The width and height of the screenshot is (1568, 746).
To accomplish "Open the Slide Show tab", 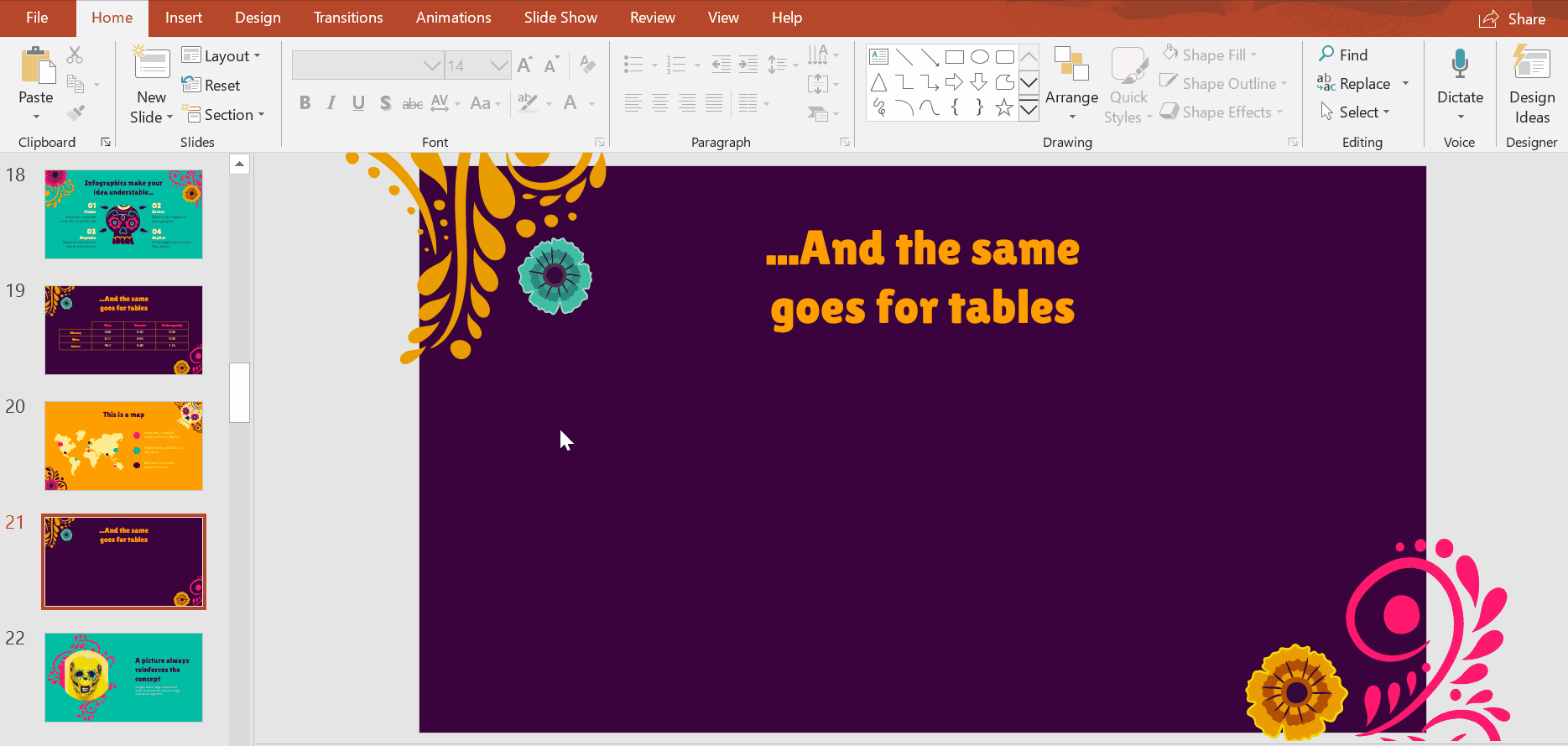I will tap(560, 18).
